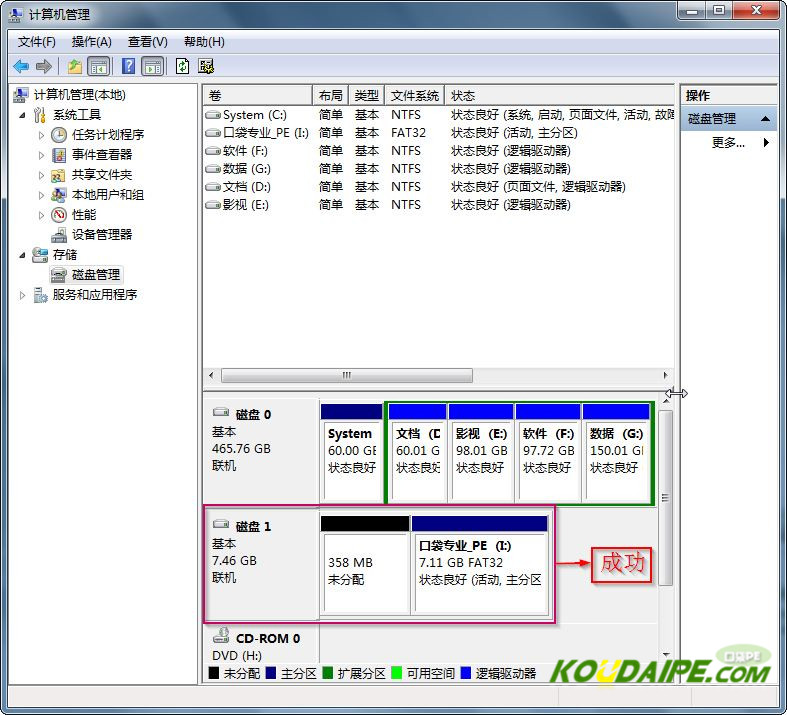Click the Up one level folder icon
Image resolution: width=787 pixels, height=715 pixels.
(x=75, y=66)
